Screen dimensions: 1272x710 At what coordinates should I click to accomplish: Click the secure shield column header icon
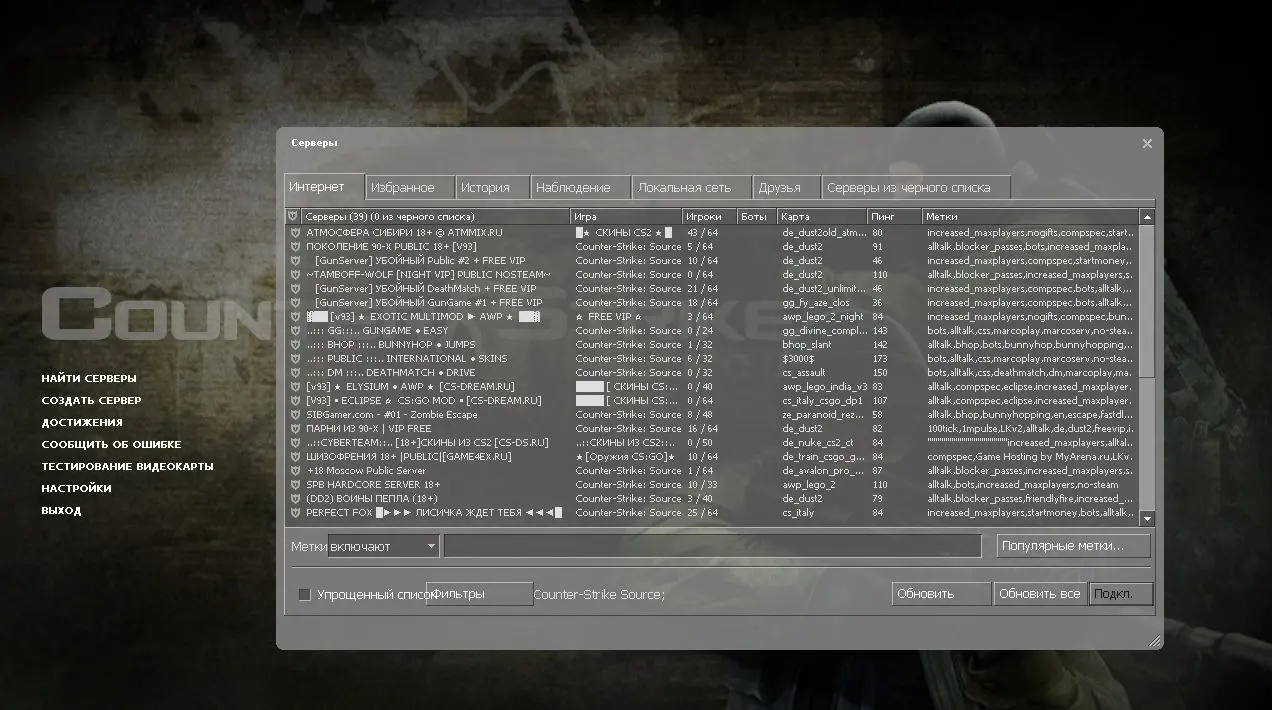[x=293, y=216]
